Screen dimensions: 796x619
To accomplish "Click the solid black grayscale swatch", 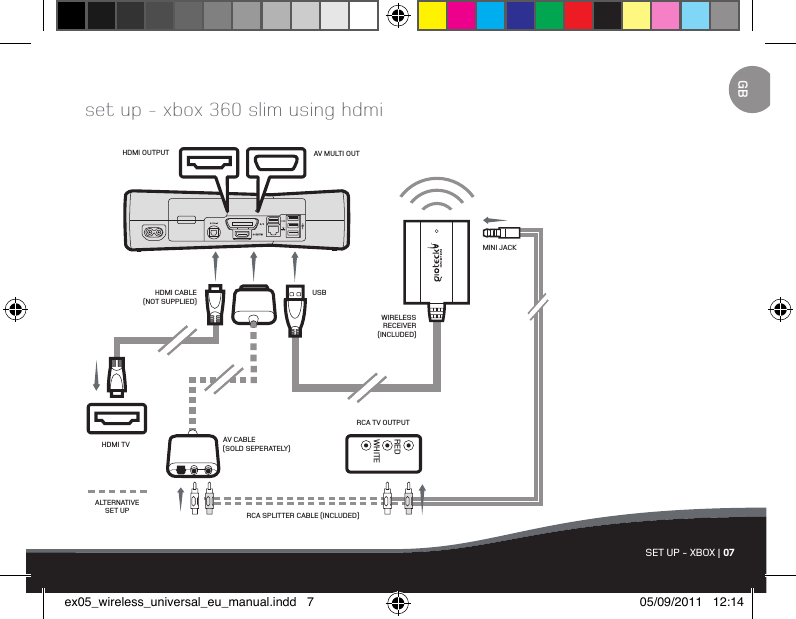I will [72, 16].
